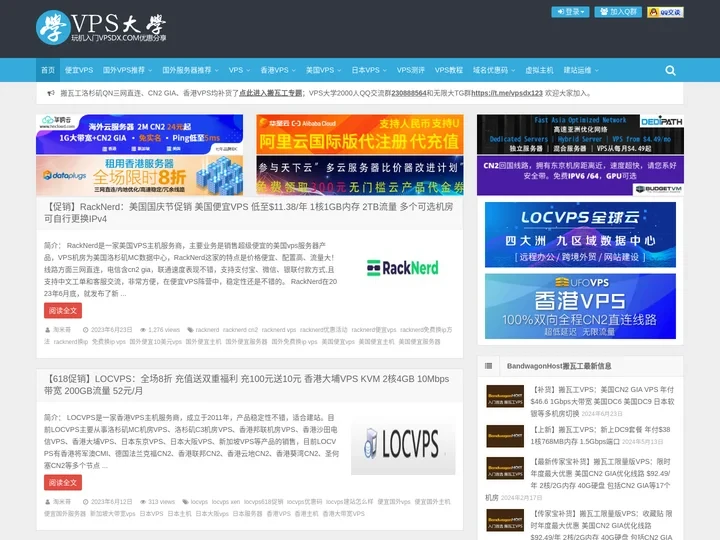Viewport: 720px width, 540px height.
Task: Open the BudgetVM CN2回国线路 banner
Action: click(580, 175)
